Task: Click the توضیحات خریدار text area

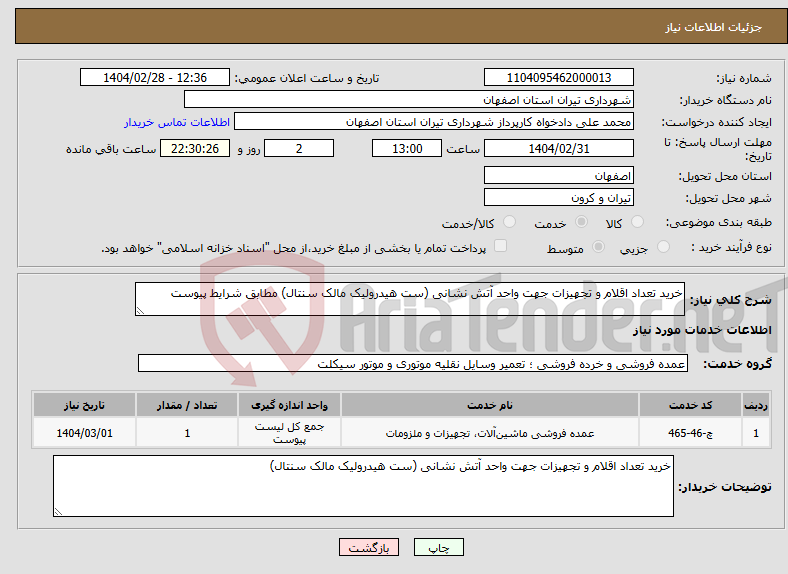Action: pyautogui.click(x=363, y=486)
